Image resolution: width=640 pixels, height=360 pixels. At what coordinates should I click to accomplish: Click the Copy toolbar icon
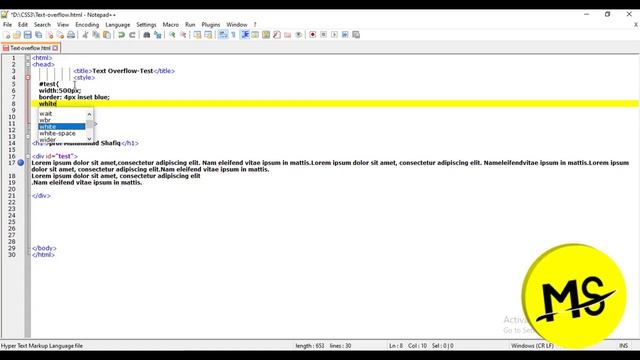tap(96, 35)
